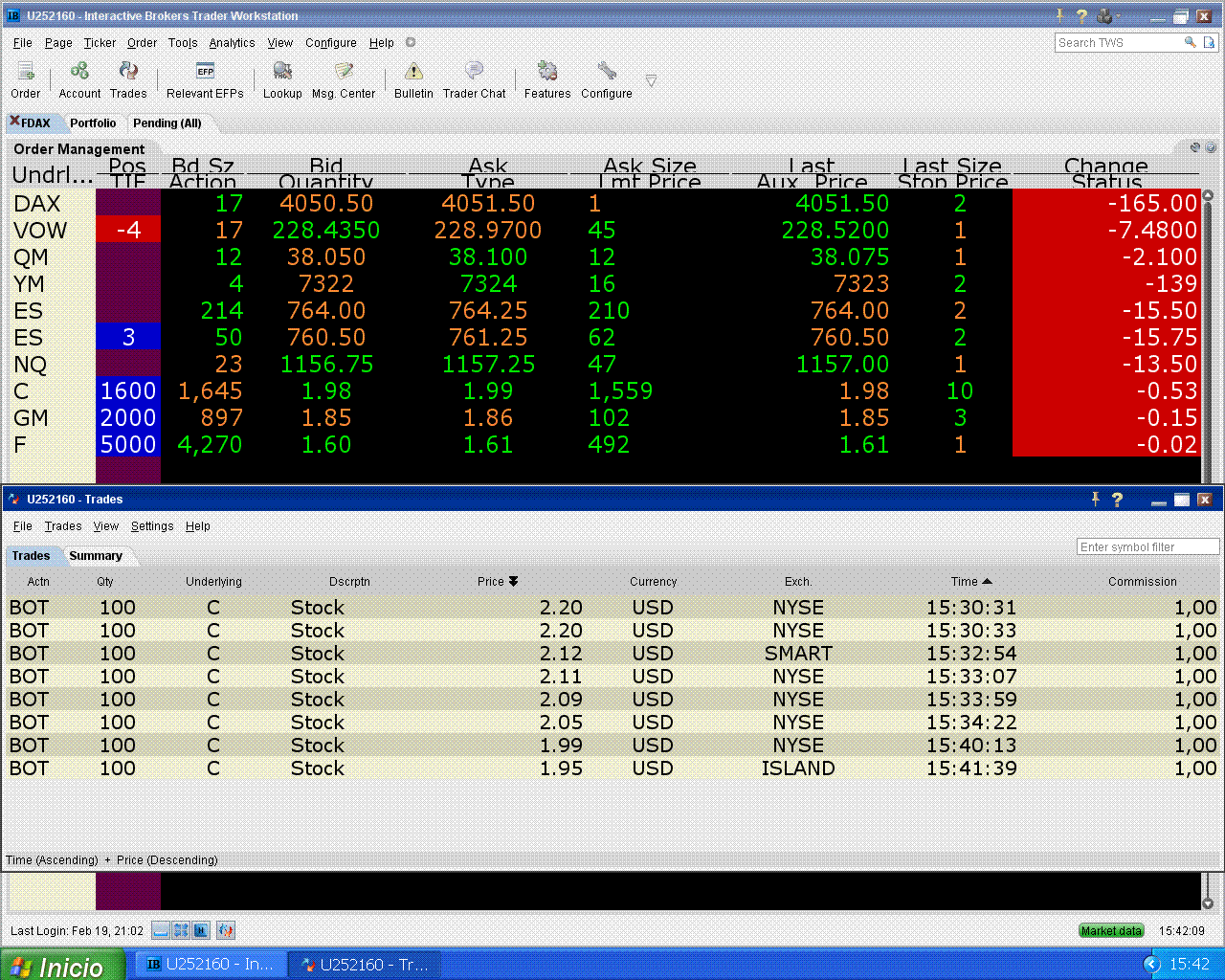
Task: Click the Market data status button
Action: [1111, 930]
